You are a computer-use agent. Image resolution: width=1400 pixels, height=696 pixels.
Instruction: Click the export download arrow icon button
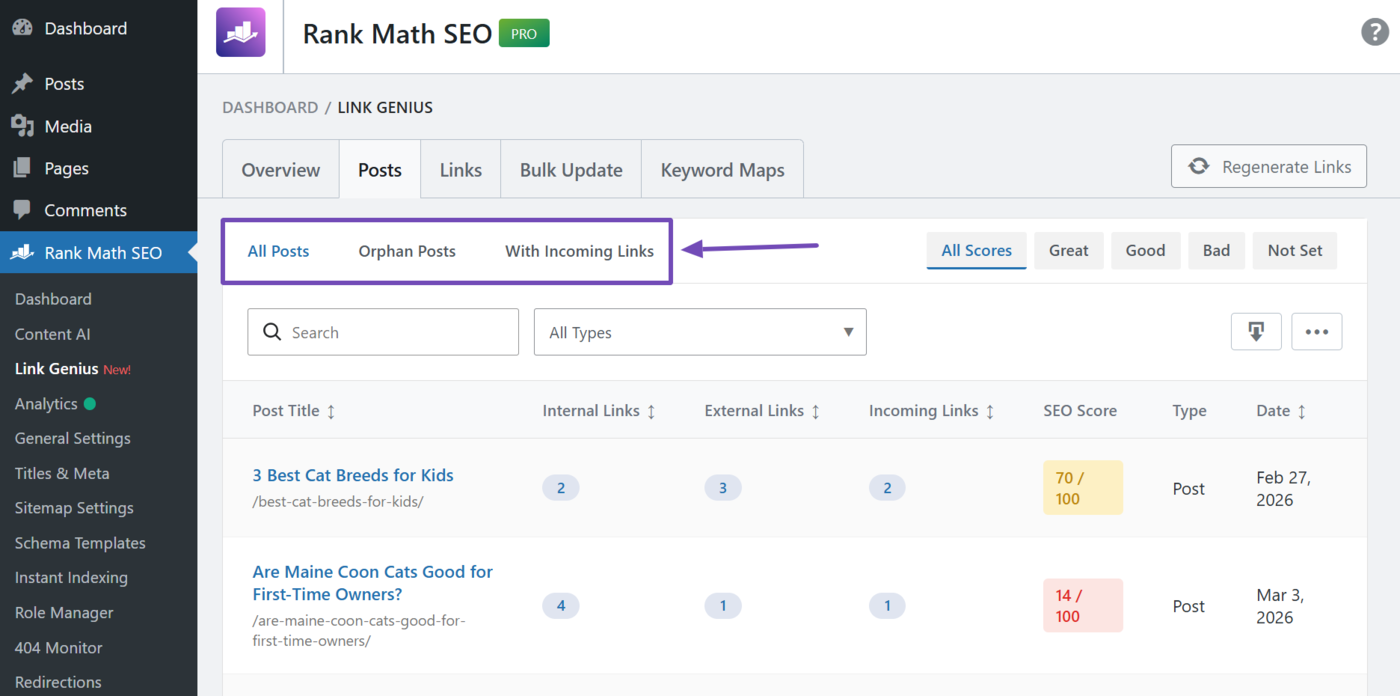pyautogui.click(x=1256, y=332)
